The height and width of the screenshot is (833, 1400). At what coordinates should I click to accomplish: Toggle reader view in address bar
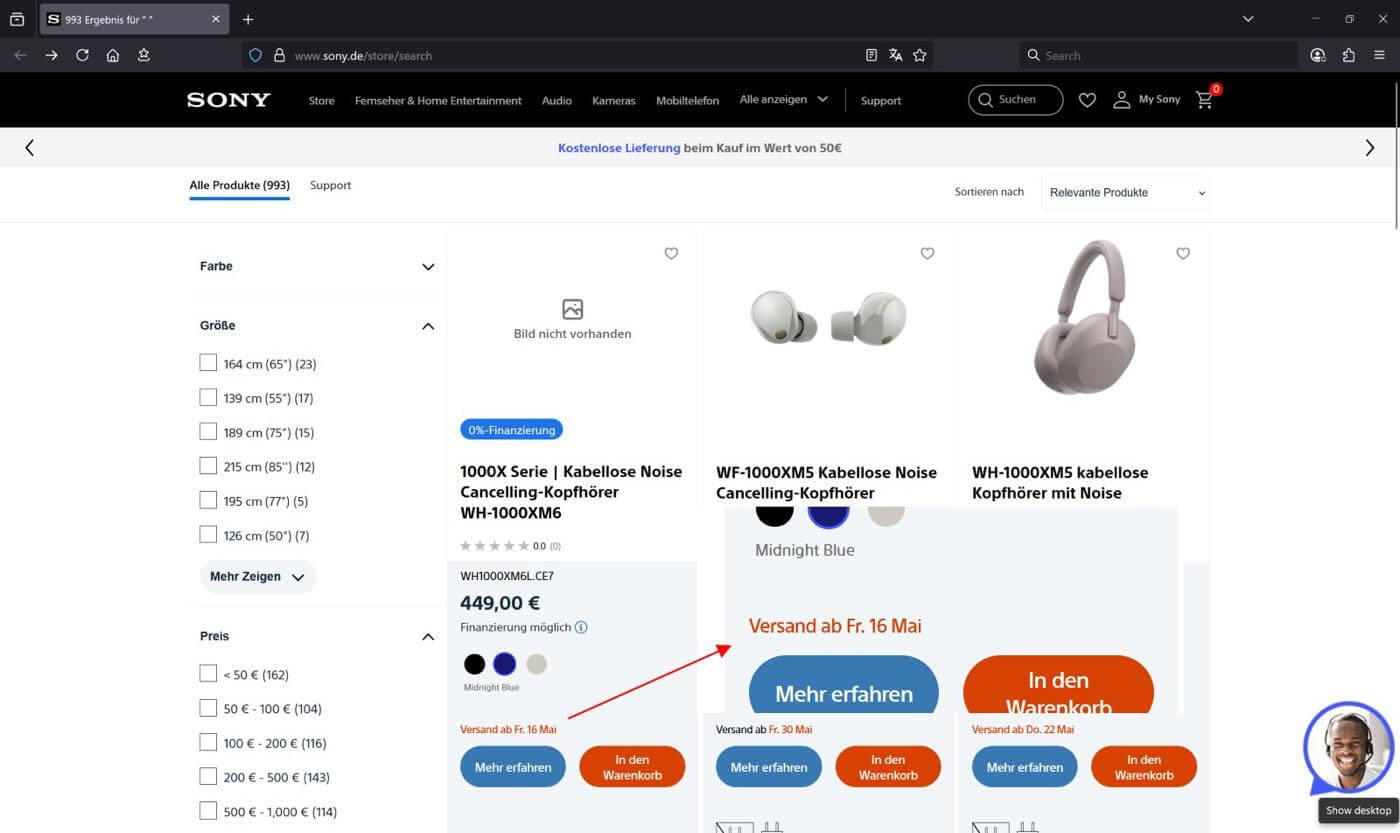(x=871, y=56)
